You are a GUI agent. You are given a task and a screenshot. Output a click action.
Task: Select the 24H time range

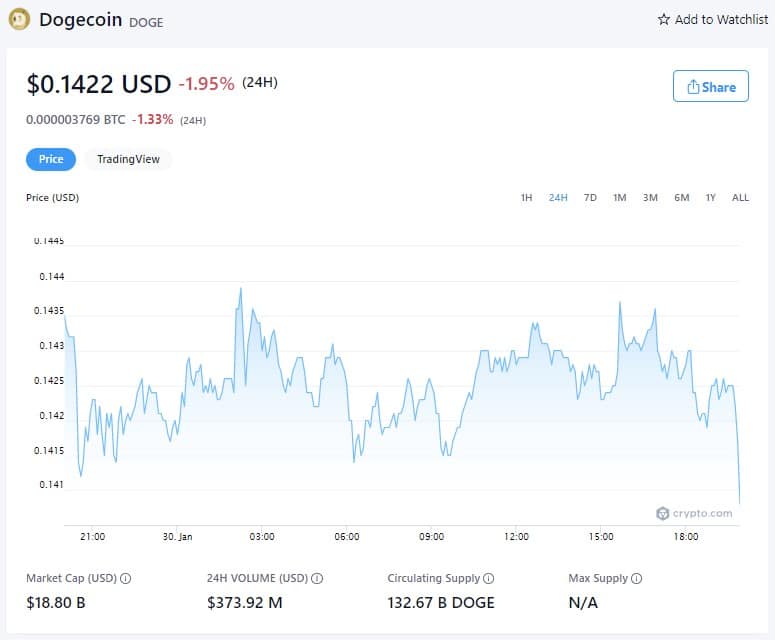[558, 198]
